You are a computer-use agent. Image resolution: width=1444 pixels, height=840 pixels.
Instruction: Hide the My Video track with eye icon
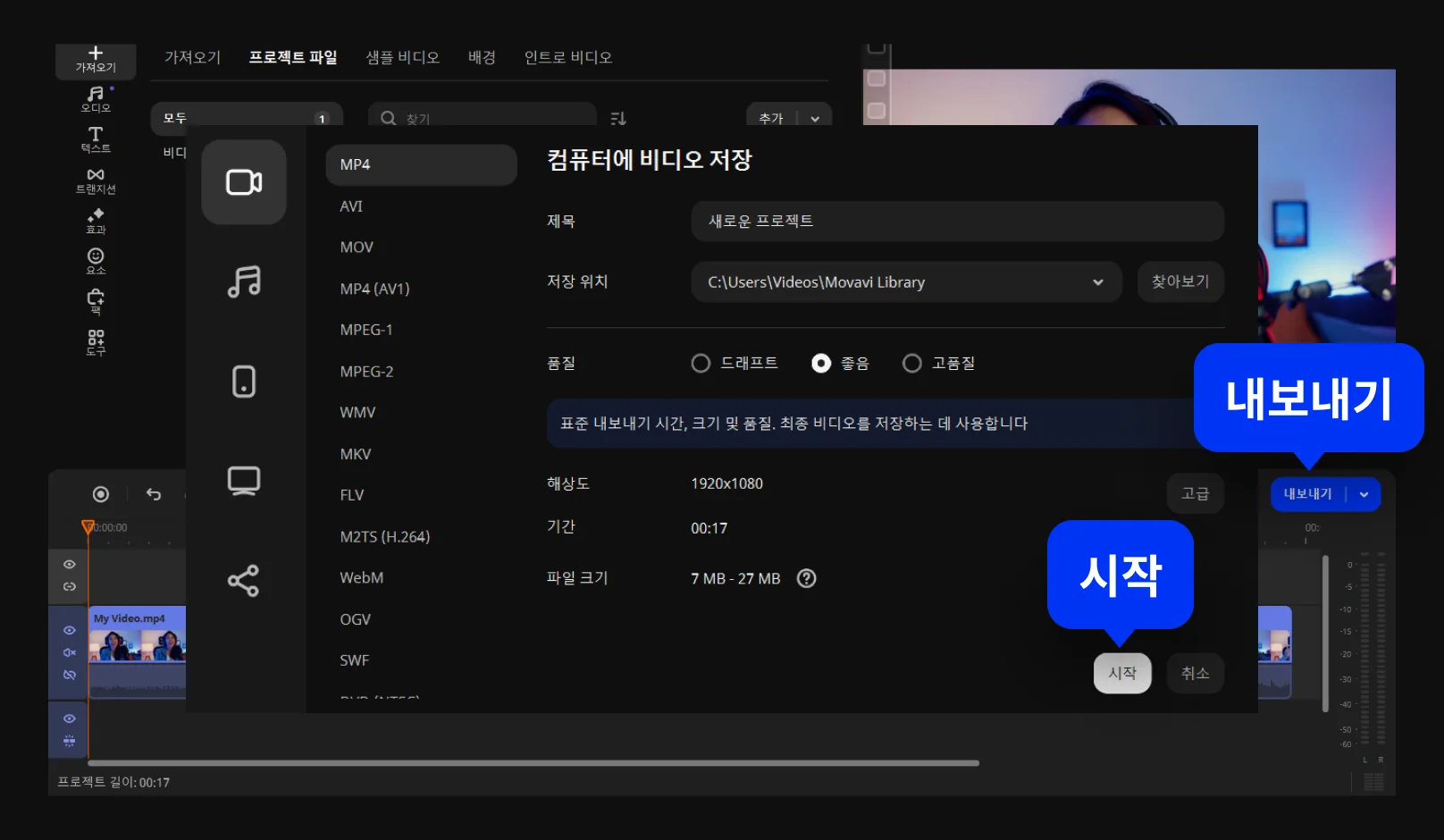pyautogui.click(x=69, y=630)
